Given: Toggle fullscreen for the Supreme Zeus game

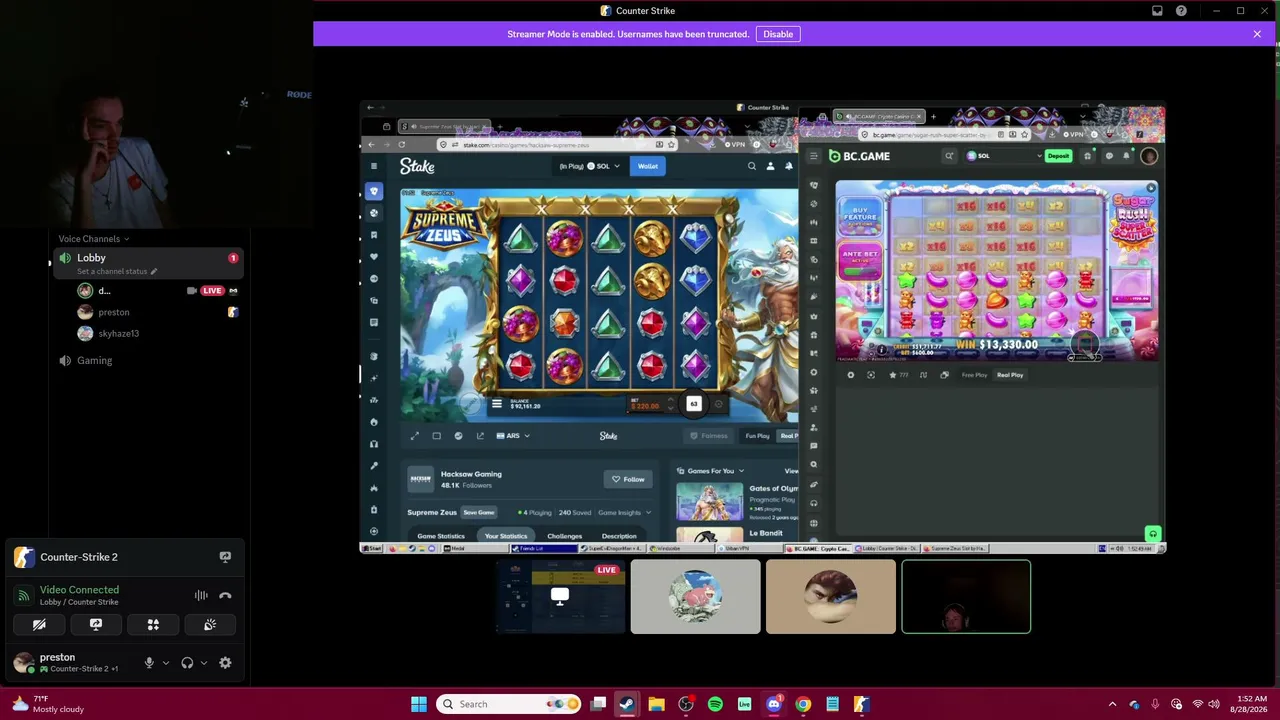Looking at the screenshot, I should pyautogui.click(x=415, y=436).
